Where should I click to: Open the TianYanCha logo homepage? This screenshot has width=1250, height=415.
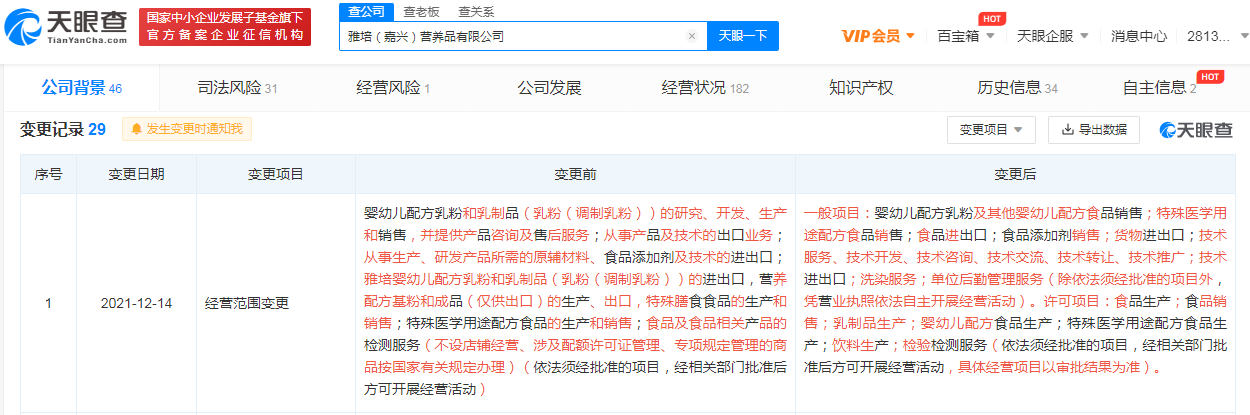tap(67, 27)
